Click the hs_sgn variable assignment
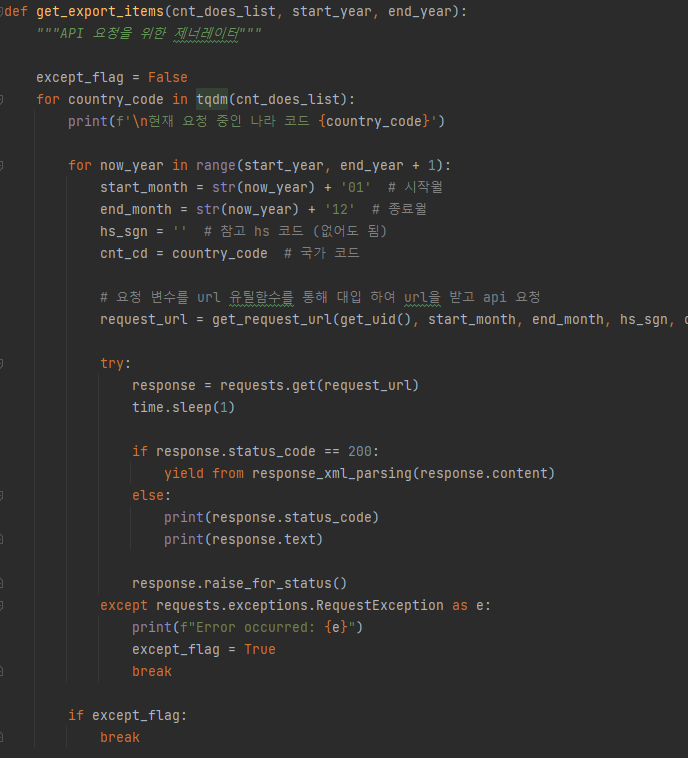The image size is (688, 758). [124, 232]
